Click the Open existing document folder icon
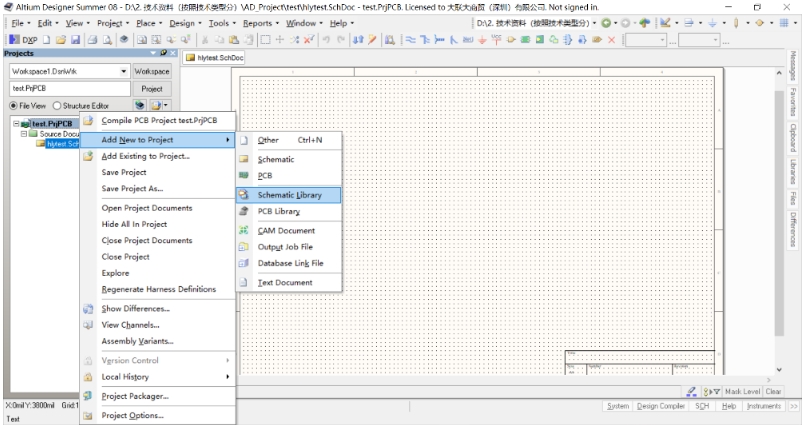 click(61, 39)
